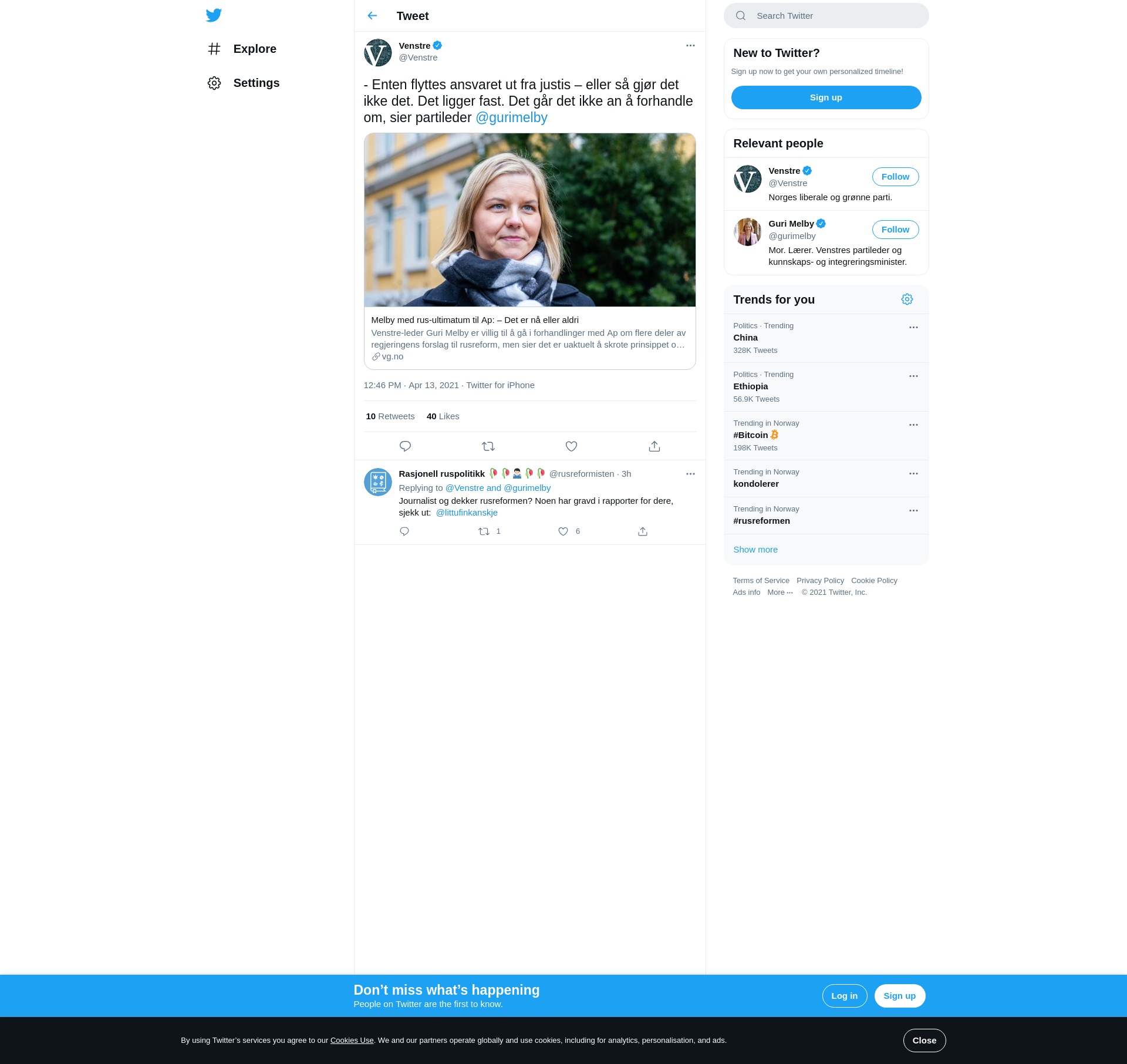Open the Venstre profile avatar on the tweet
The width and height of the screenshot is (1127, 1064).
[x=378, y=53]
